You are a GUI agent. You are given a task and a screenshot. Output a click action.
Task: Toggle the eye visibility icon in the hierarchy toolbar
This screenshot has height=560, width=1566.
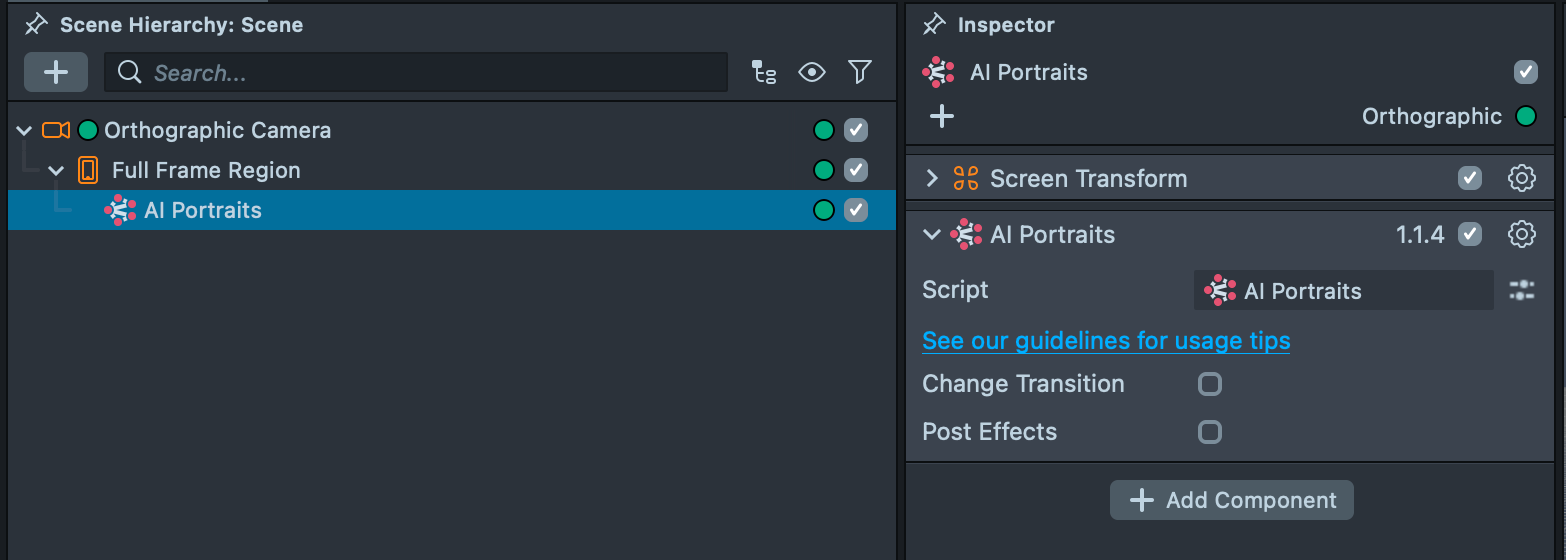(x=811, y=72)
